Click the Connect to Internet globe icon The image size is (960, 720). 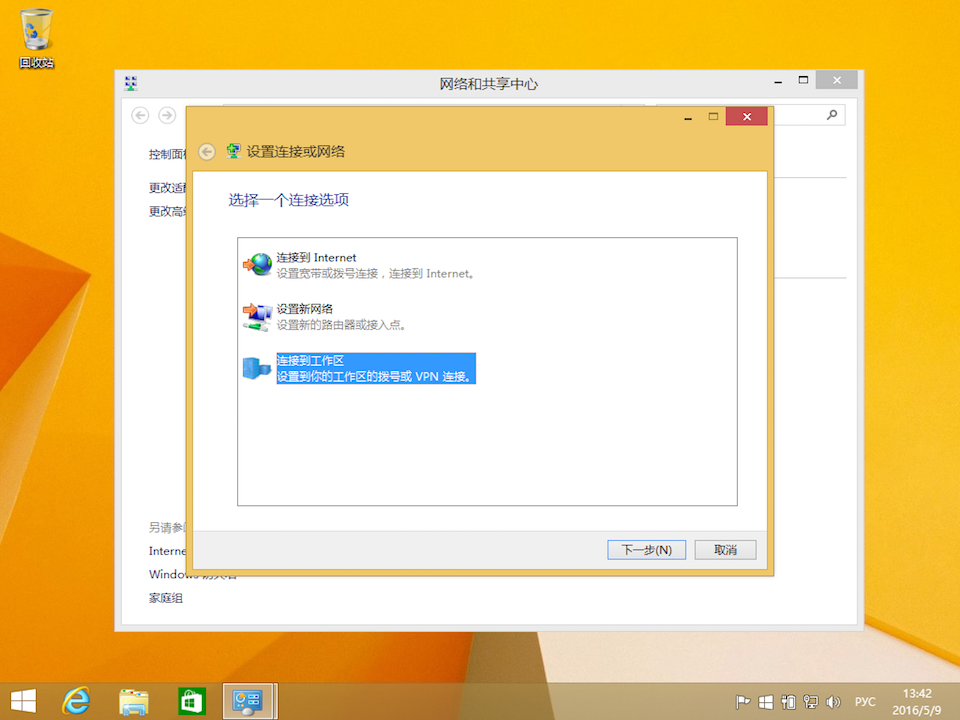coord(257,264)
